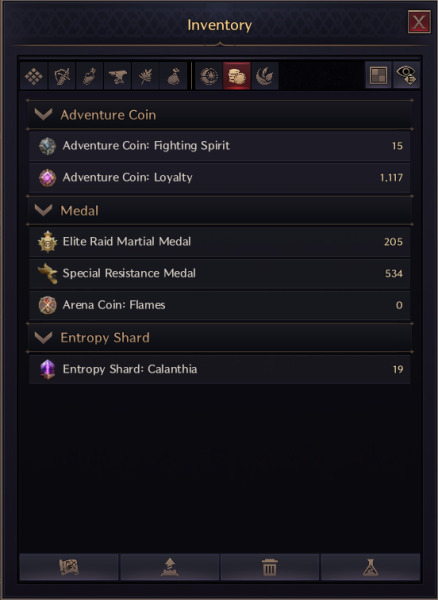Screen dimensions: 438x600
Task: Open the equipment sword-and-shield tab
Action: coord(62,76)
